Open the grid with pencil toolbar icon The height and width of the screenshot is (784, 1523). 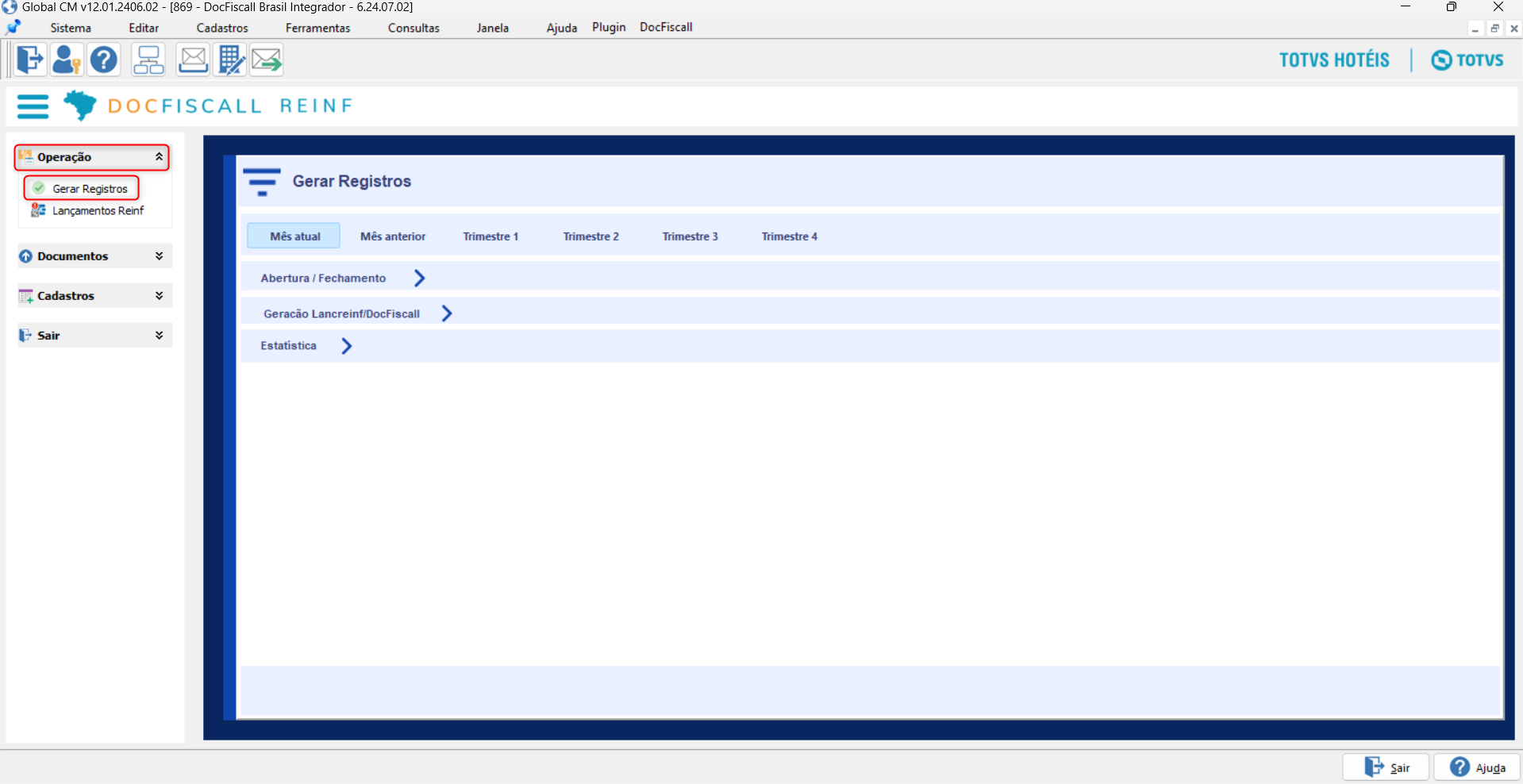[231, 60]
